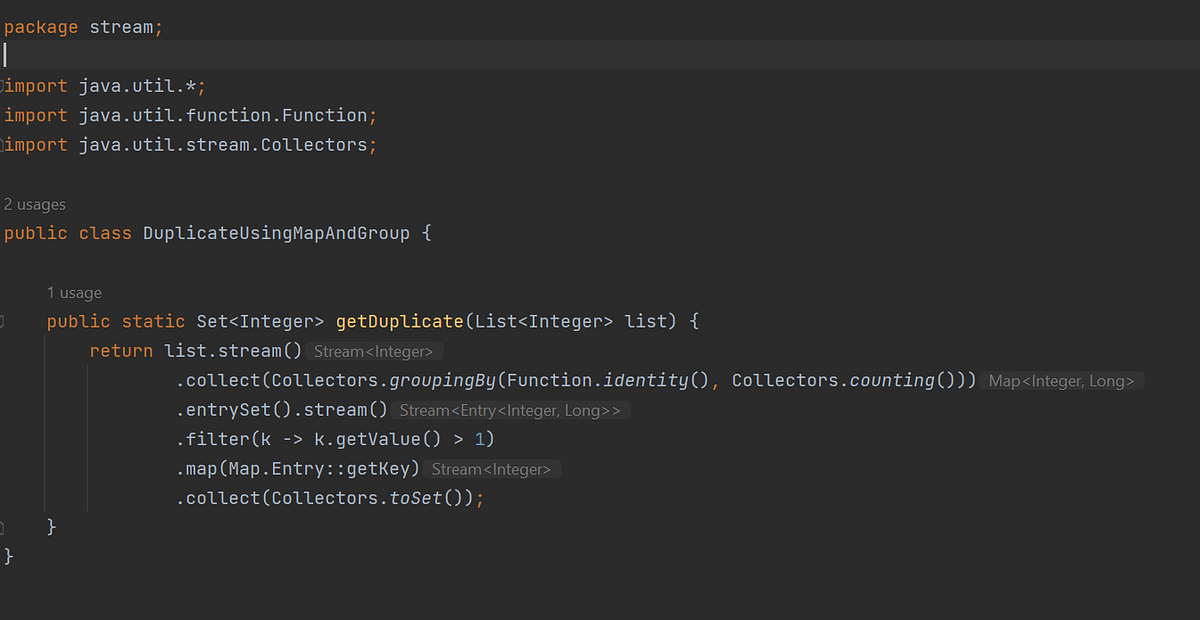1200x620 pixels.
Task: Collapse the import statements using gutter fold arrow
Action: click(4, 86)
